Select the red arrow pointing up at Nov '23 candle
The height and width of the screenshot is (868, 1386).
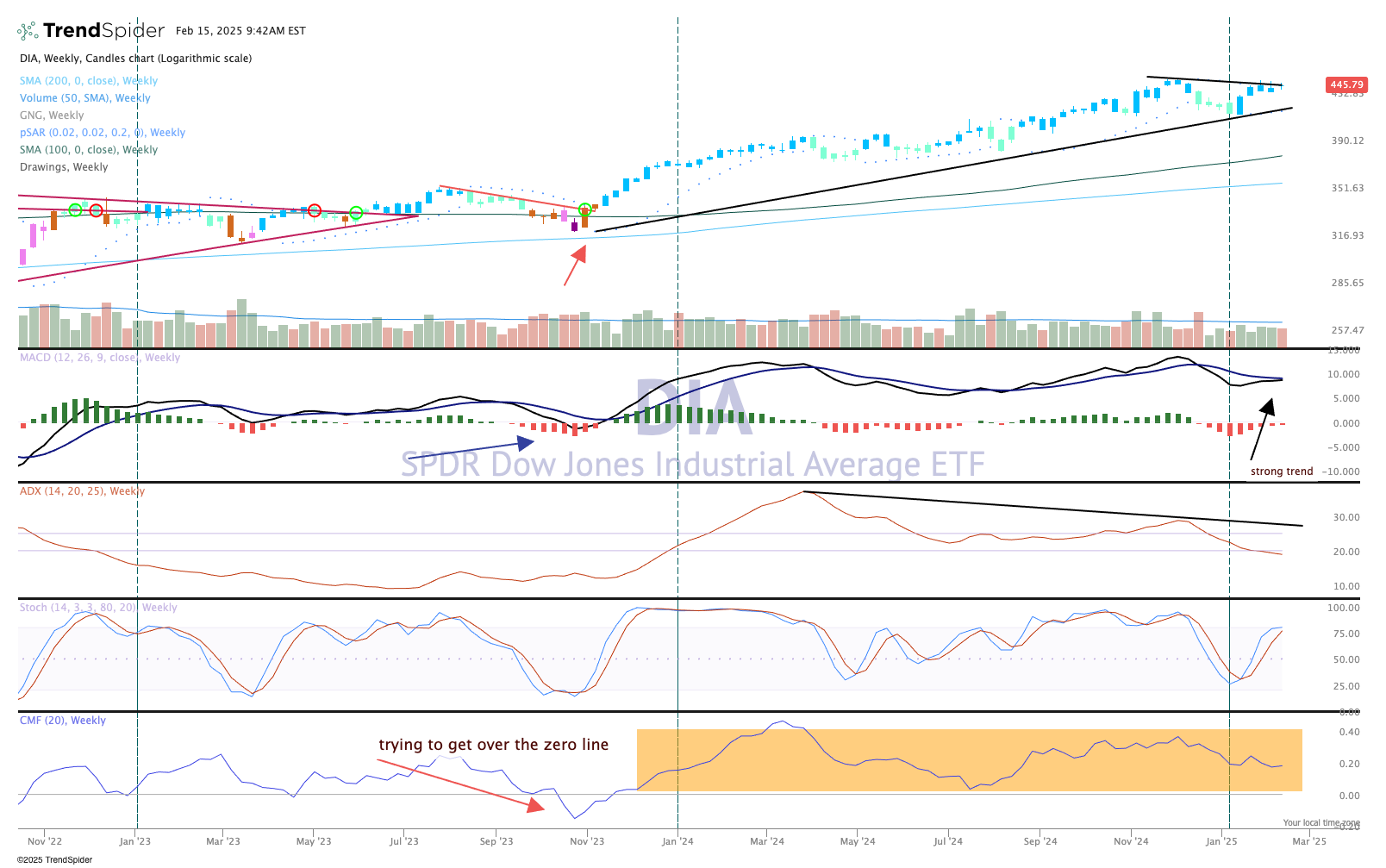575,265
